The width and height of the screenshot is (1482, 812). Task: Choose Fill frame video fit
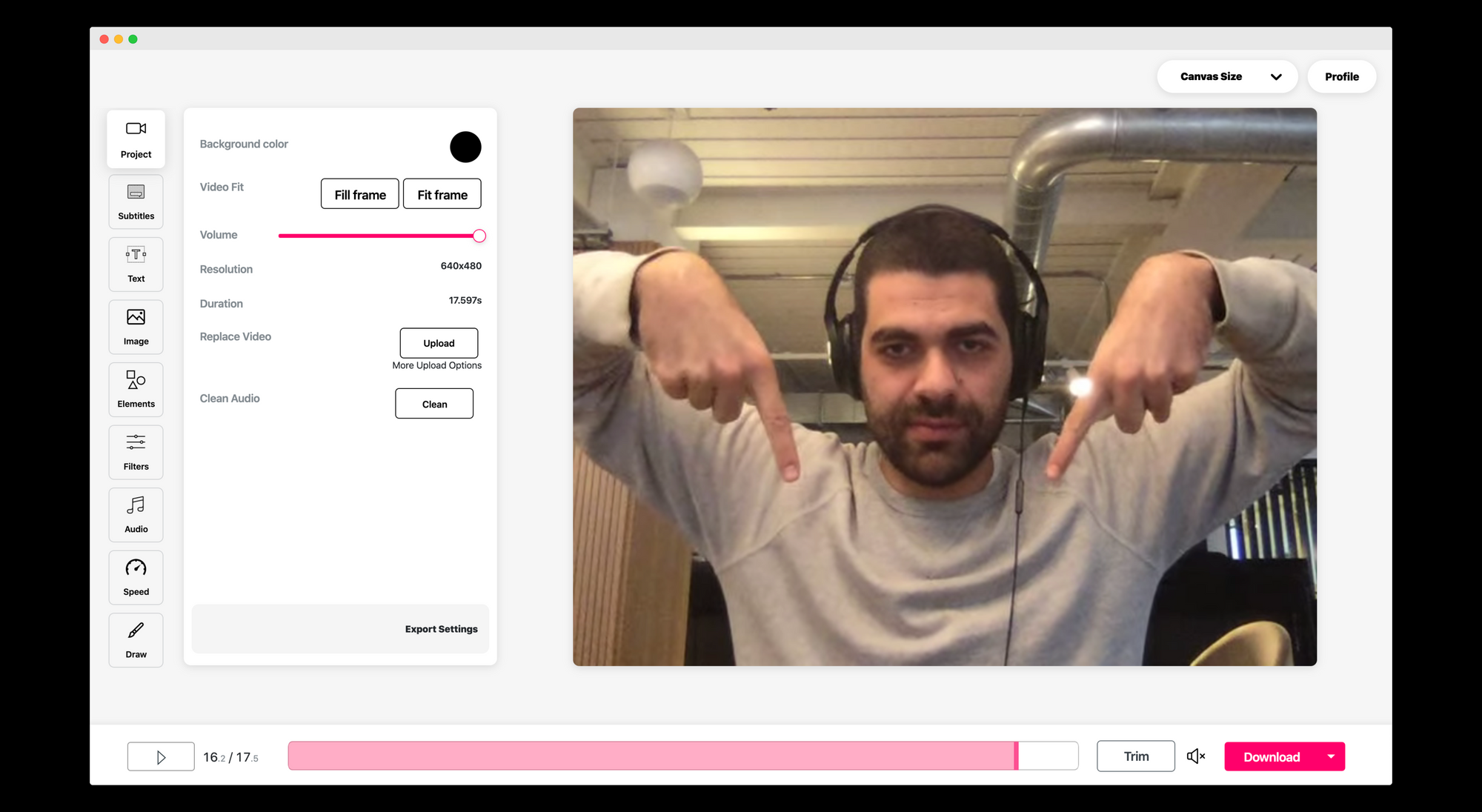[360, 194]
